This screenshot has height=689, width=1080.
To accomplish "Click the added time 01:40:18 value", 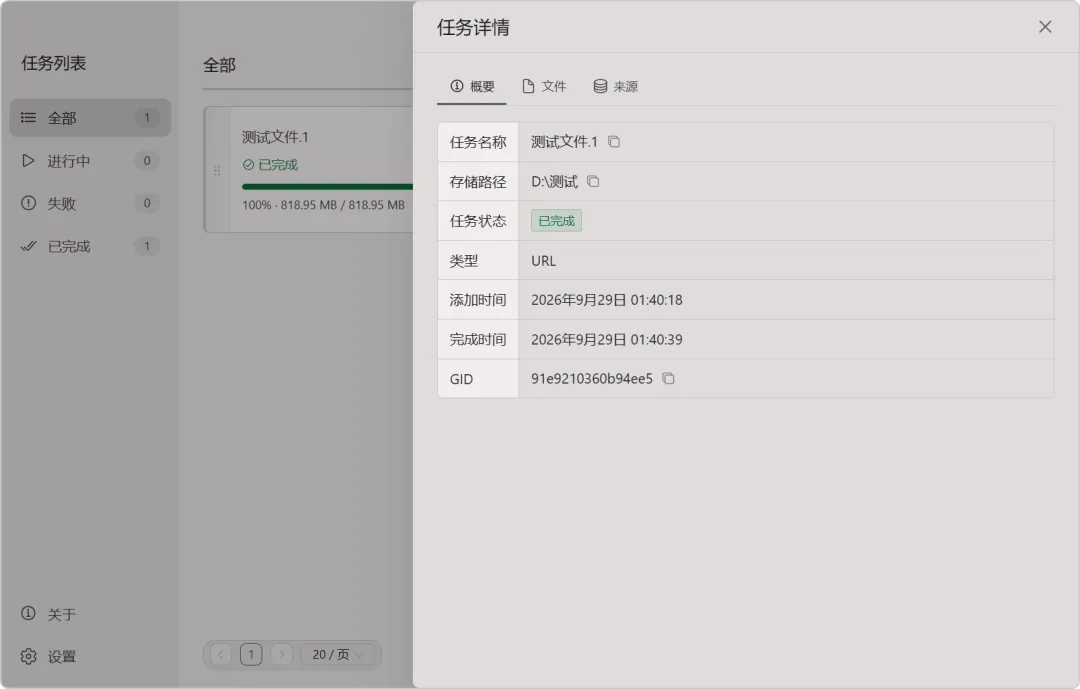I will point(607,300).
